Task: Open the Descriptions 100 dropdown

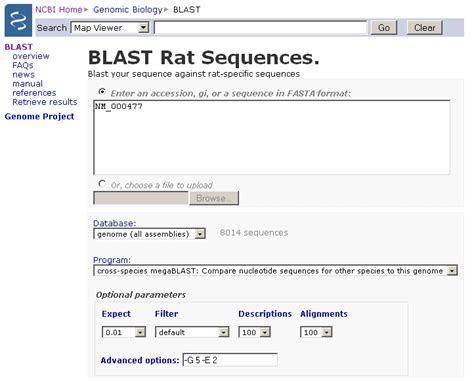Action: pyautogui.click(x=254, y=332)
